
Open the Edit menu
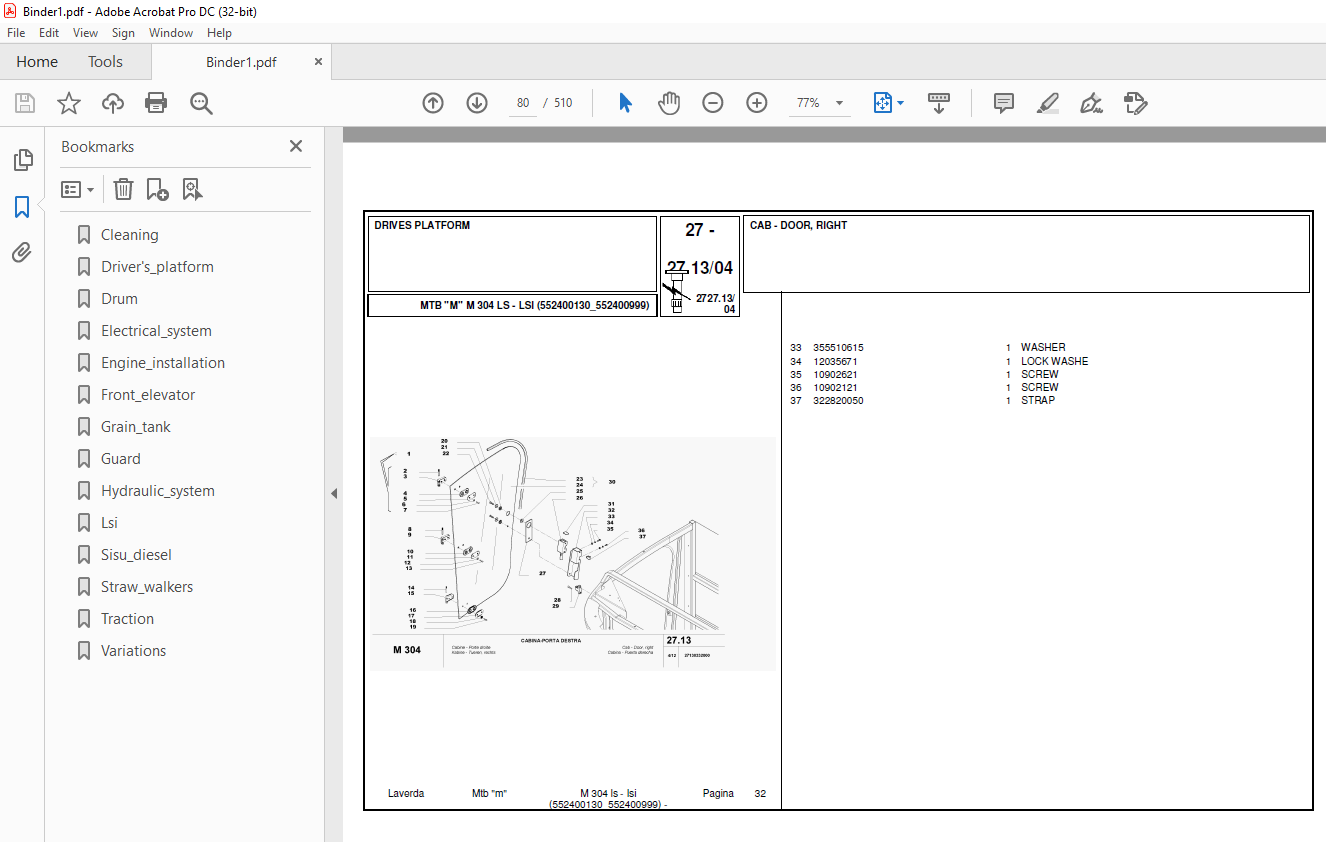coord(49,33)
